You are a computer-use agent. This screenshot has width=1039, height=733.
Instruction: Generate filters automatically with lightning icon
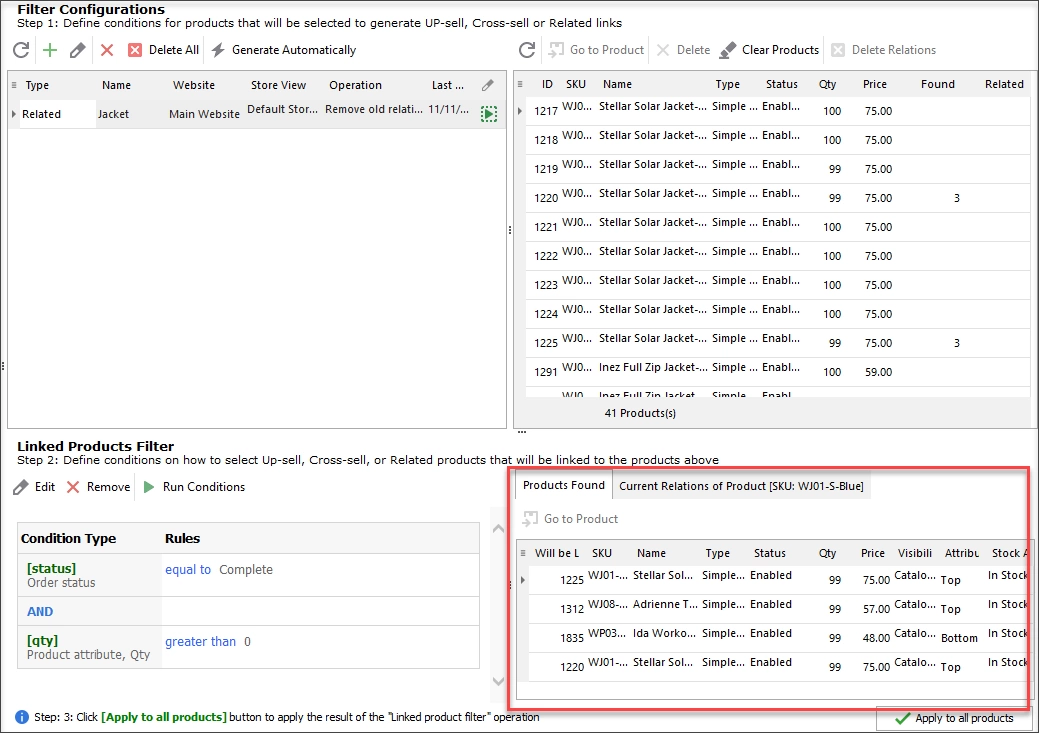[284, 50]
